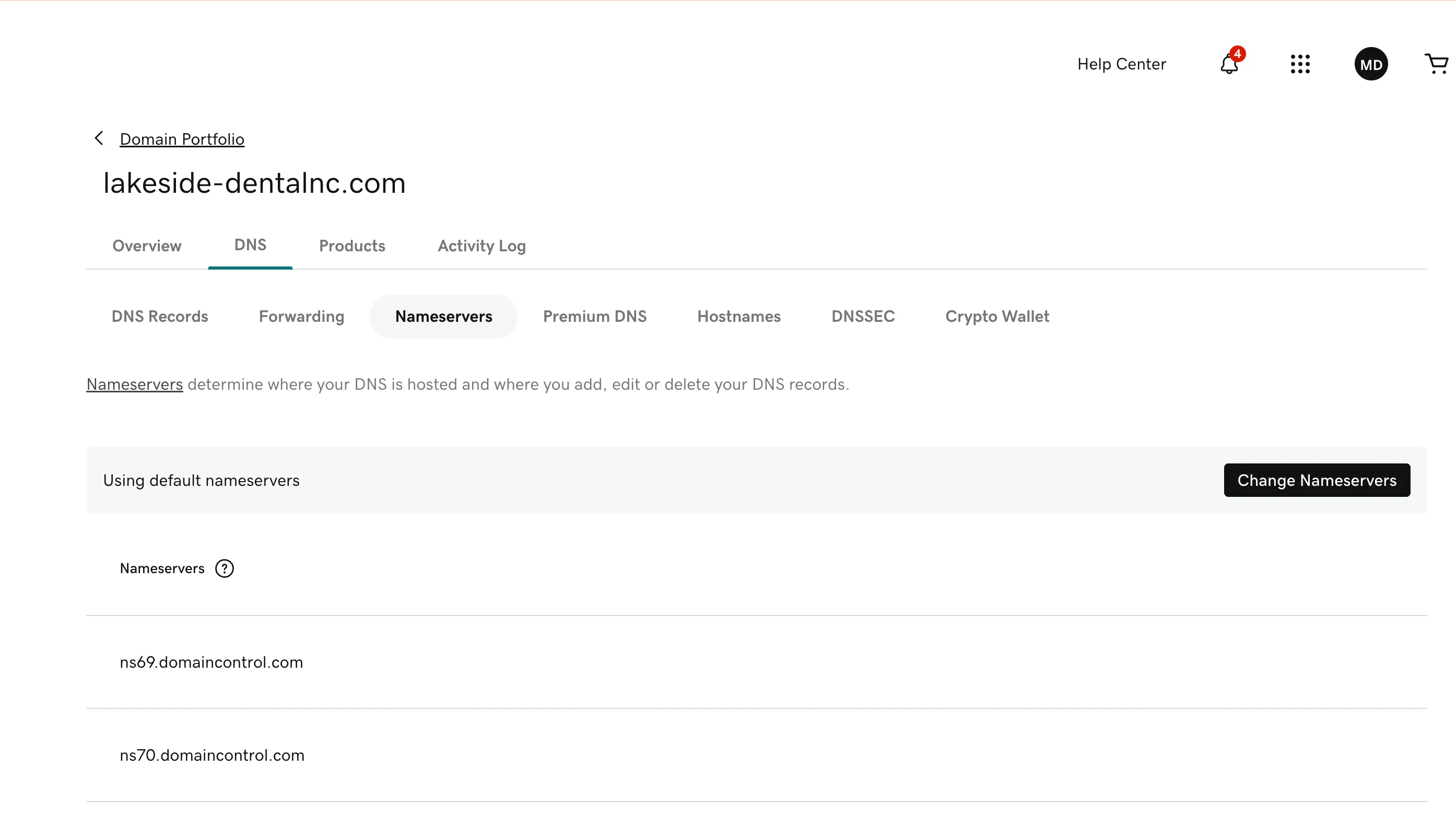Open the Crypto Wallet sub-tab
This screenshot has height=837, width=1456.
tap(996, 316)
